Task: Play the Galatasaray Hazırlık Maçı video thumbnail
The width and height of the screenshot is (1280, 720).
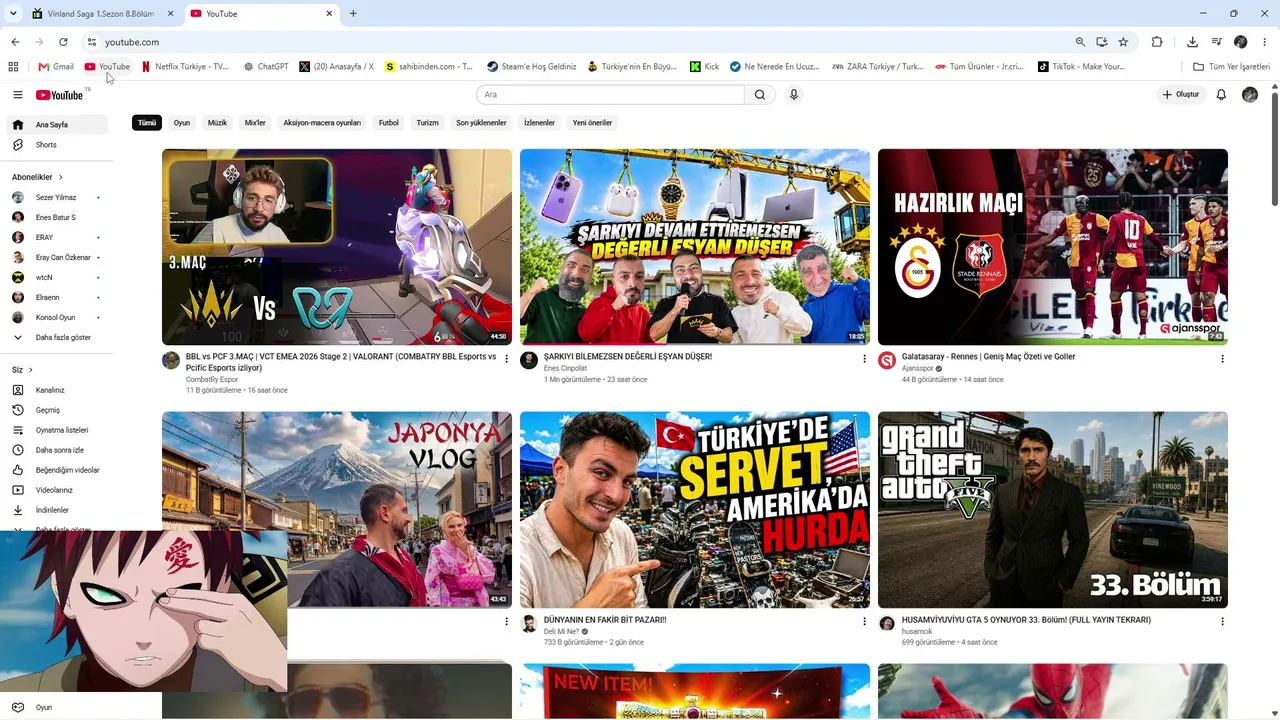Action: [x=1053, y=247]
